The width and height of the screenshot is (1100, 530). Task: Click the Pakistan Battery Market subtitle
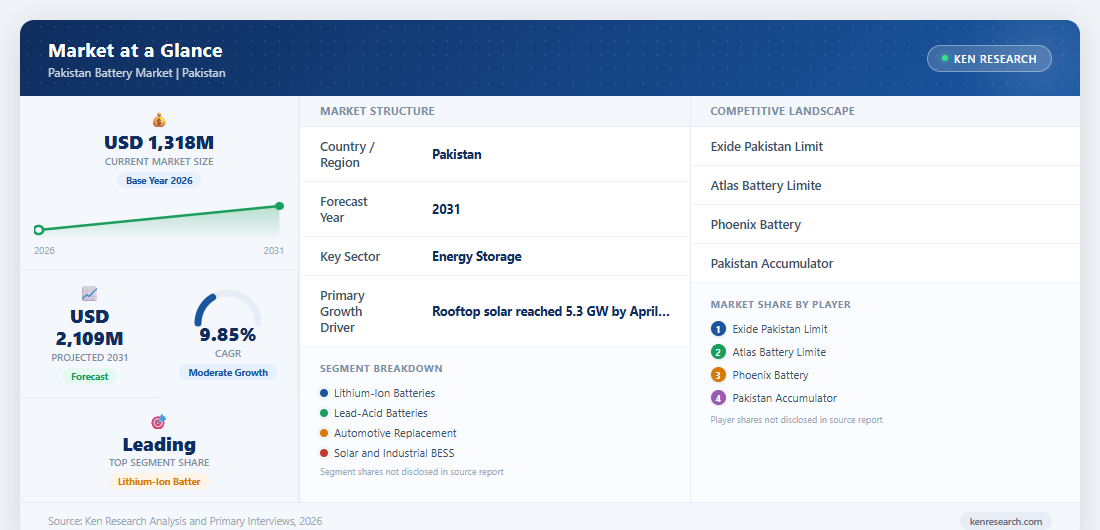[137, 72]
